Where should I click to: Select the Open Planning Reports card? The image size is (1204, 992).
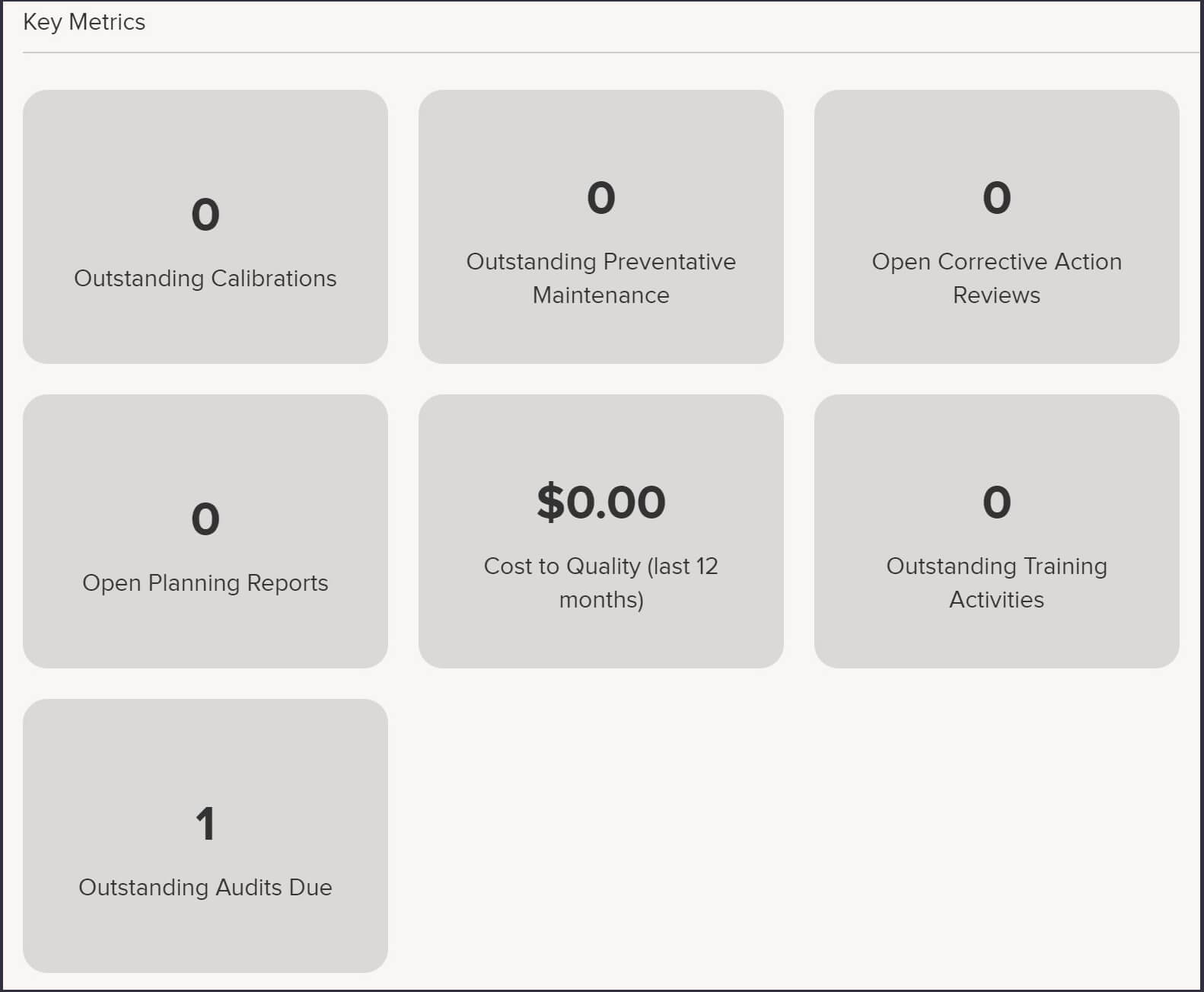pos(206,531)
